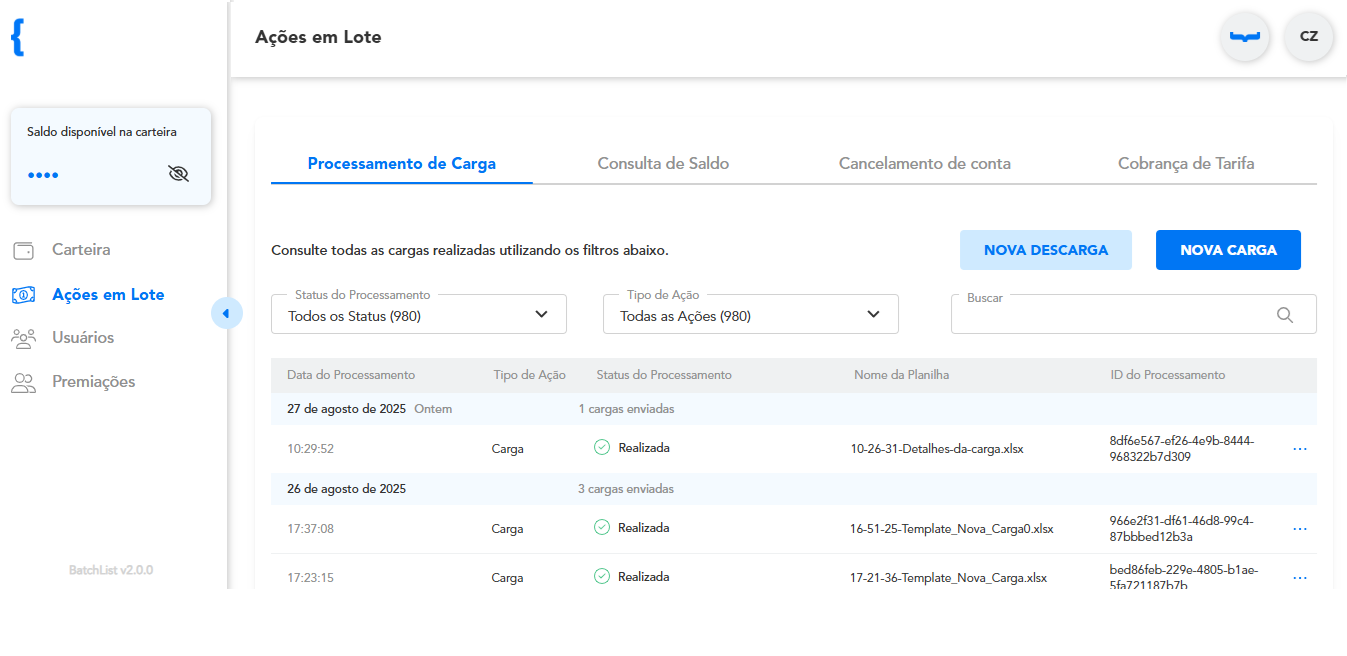Click the Realizada check icon in 17:23:15 row
The height and width of the screenshot is (656, 1347).
(602, 576)
